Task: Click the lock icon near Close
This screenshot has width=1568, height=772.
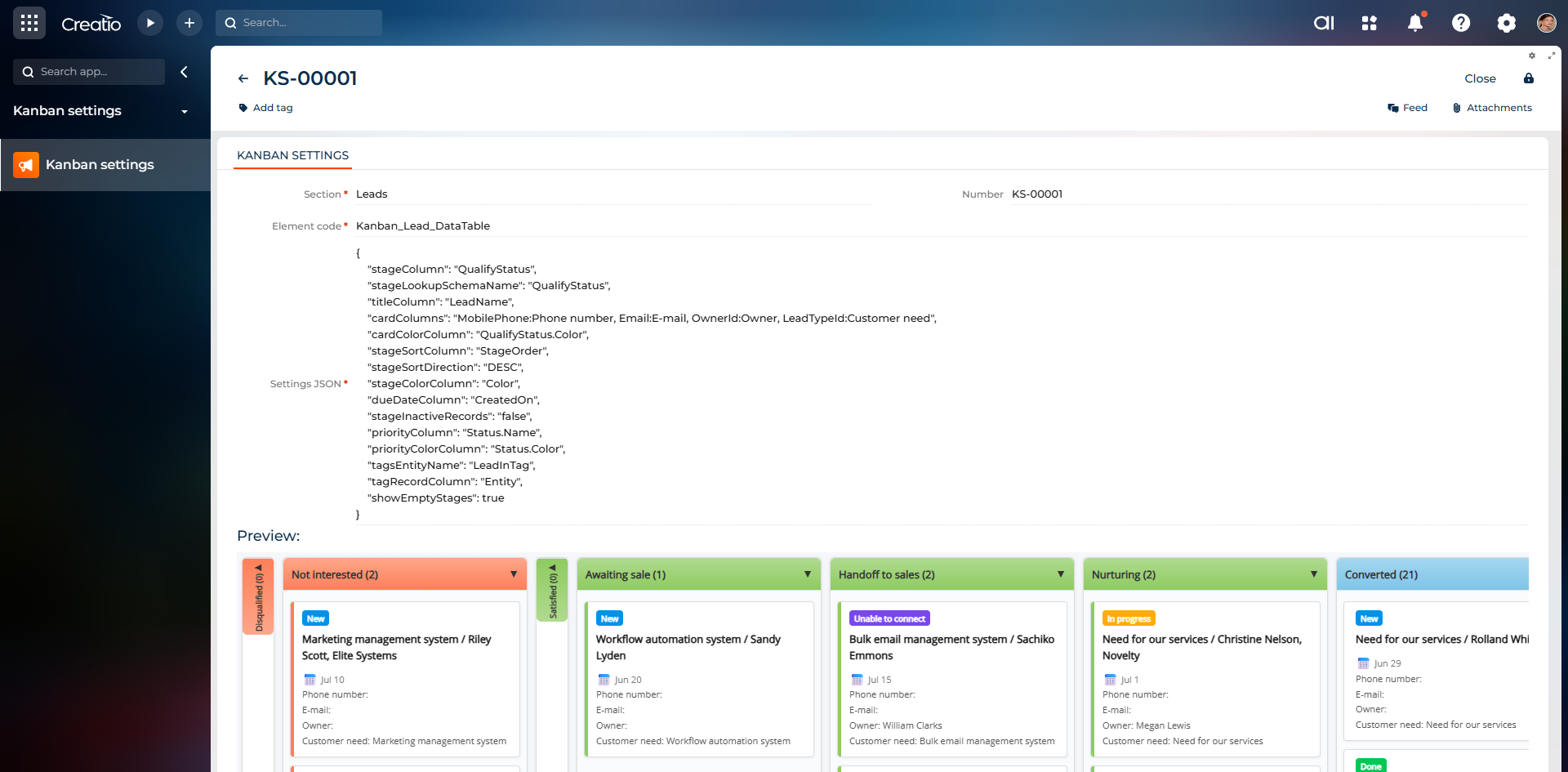Action: click(1529, 78)
